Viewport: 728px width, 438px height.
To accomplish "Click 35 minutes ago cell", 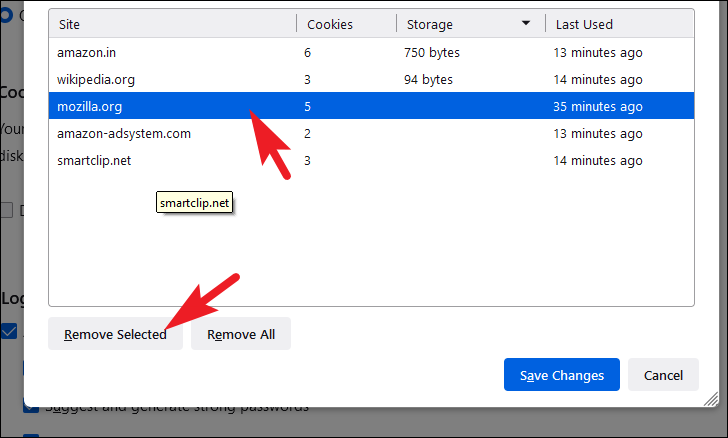I will click(x=598, y=106).
